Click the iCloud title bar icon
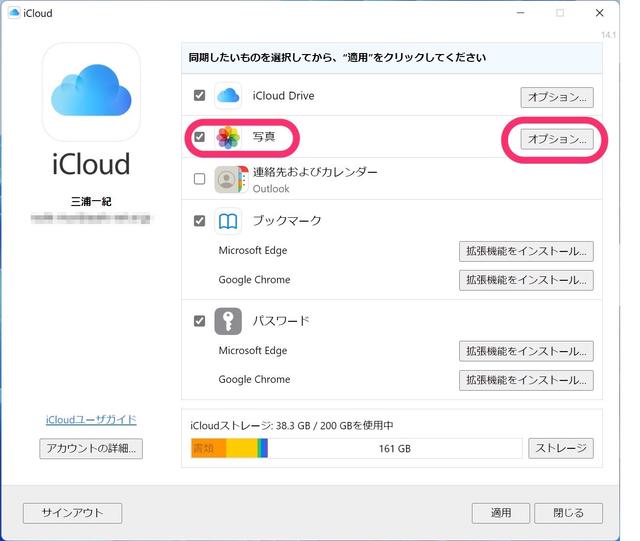 (x=14, y=13)
